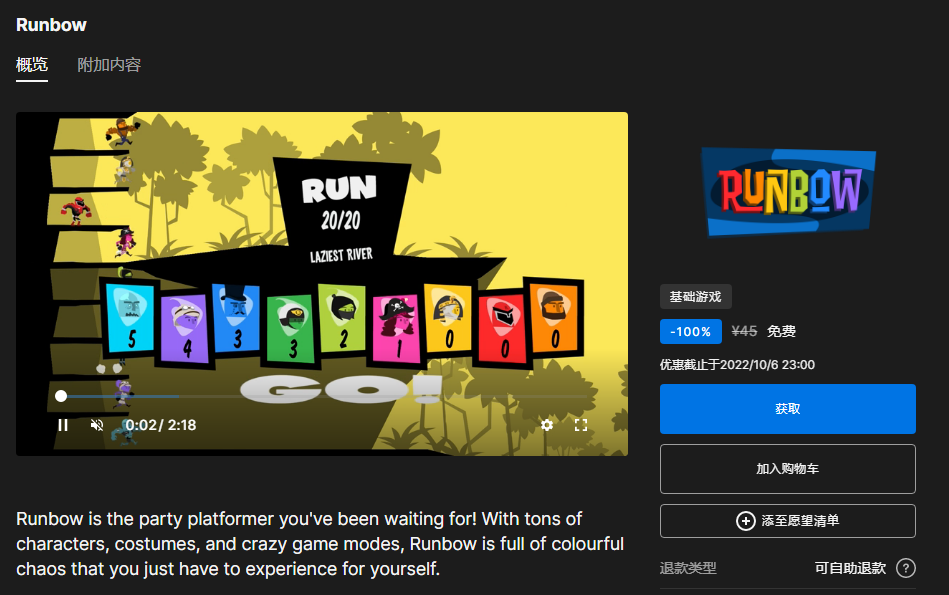Click the video timestamp 0:02 / 2:18
This screenshot has height=595, width=949.
tap(160, 425)
